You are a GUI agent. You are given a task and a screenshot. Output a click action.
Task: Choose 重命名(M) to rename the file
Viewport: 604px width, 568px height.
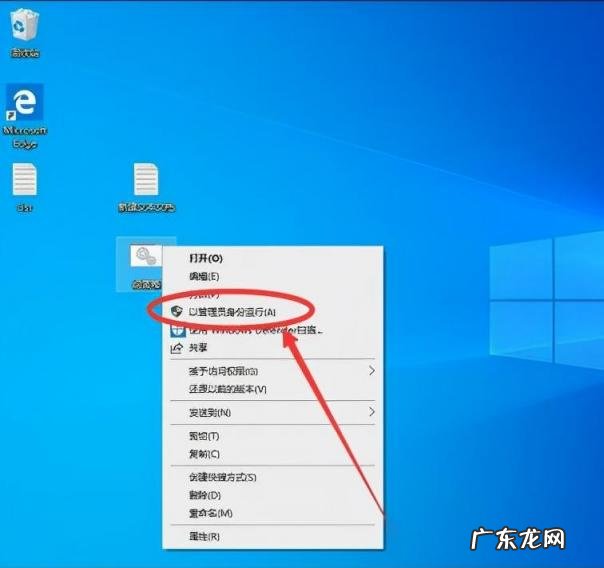[210, 513]
